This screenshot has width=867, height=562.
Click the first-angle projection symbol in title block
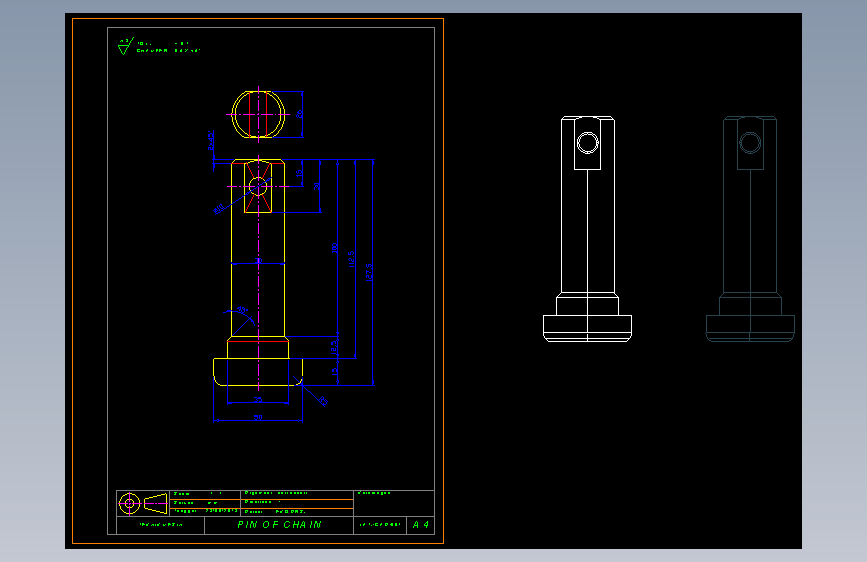click(x=143, y=503)
